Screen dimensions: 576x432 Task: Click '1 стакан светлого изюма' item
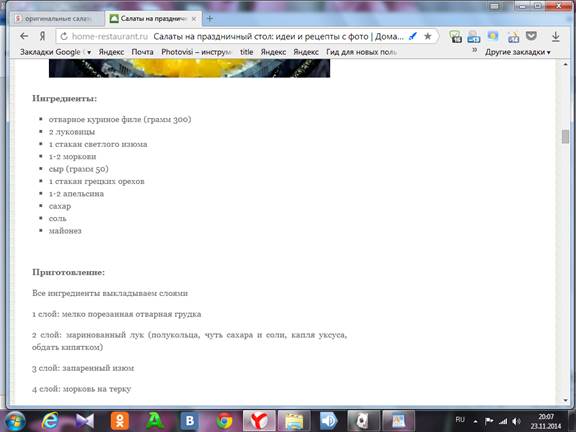(x=98, y=144)
